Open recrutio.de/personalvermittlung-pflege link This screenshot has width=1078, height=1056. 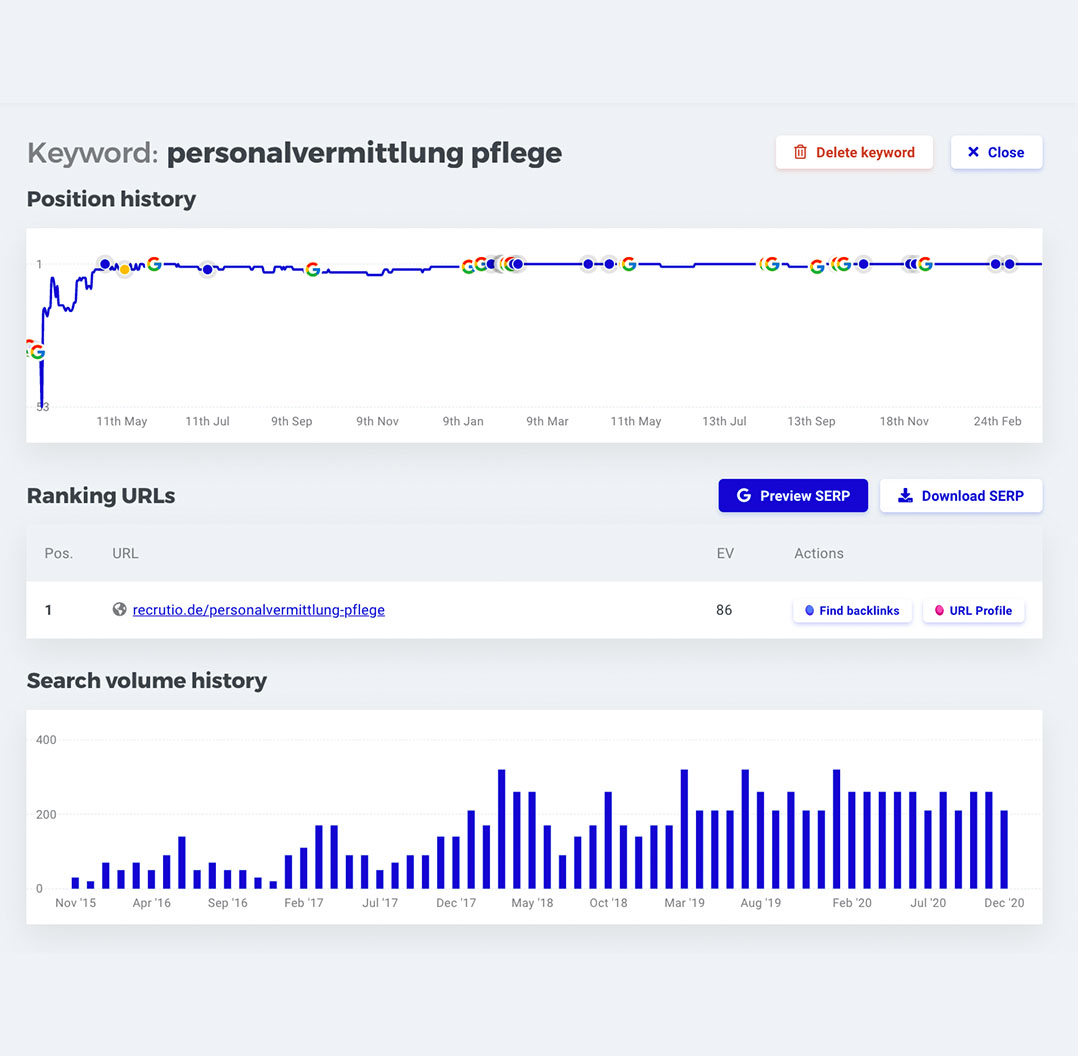[x=258, y=609]
